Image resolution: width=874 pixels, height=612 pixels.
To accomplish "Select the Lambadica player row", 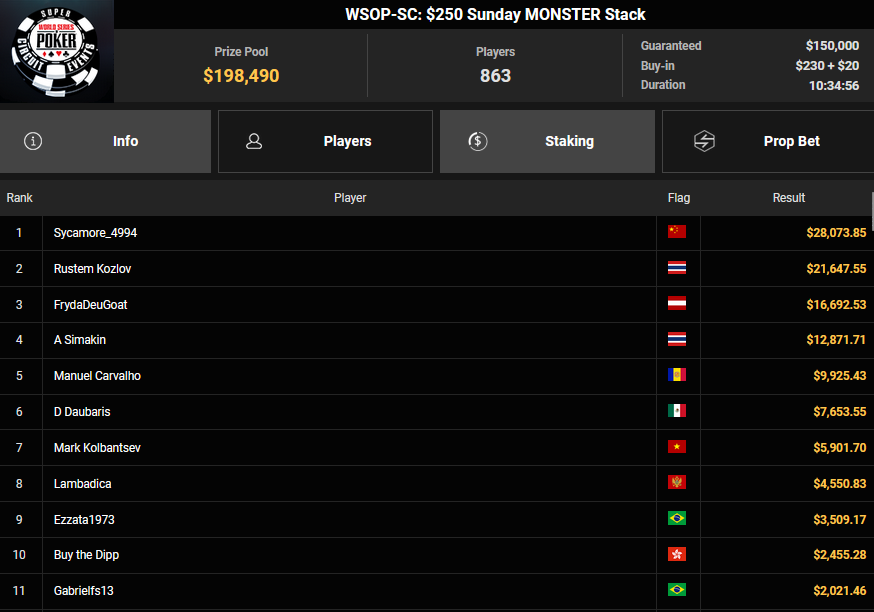I will click(x=83, y=484).
